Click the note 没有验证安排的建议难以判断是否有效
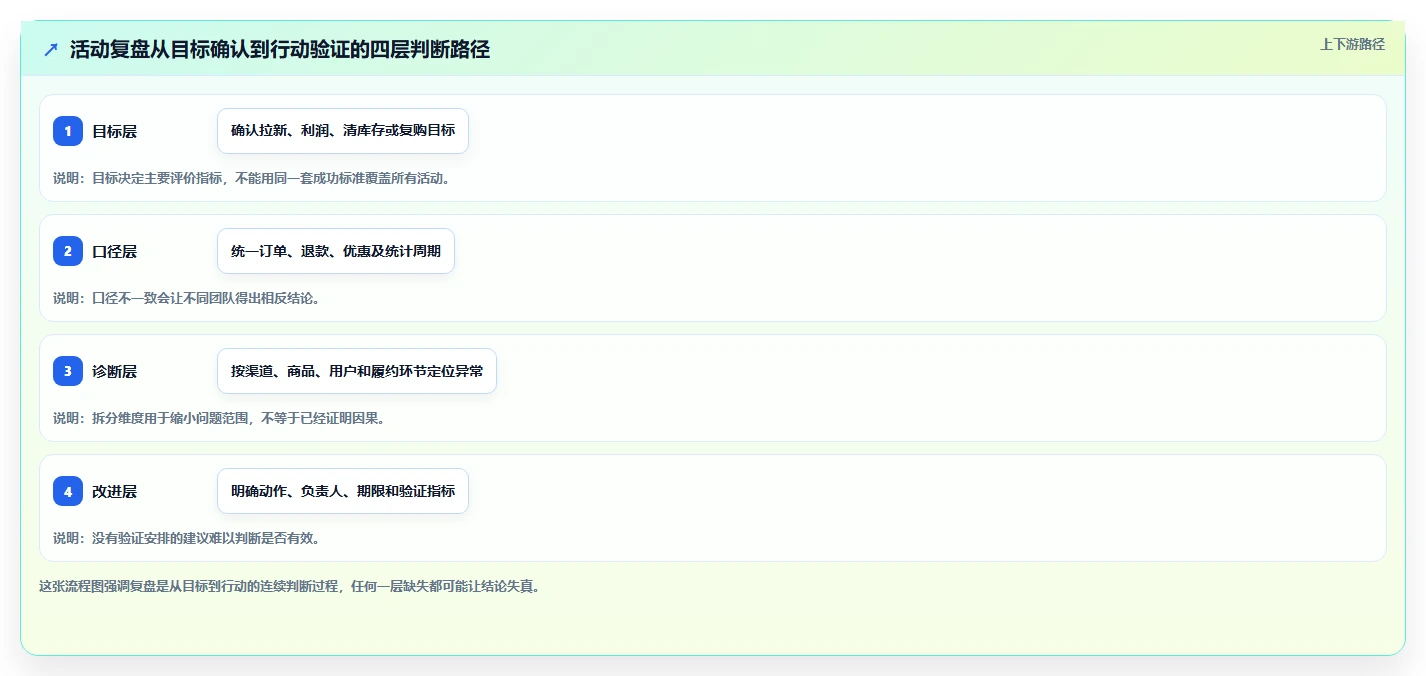The width and height of the screenshot is (1426, 676). [187, 538]
